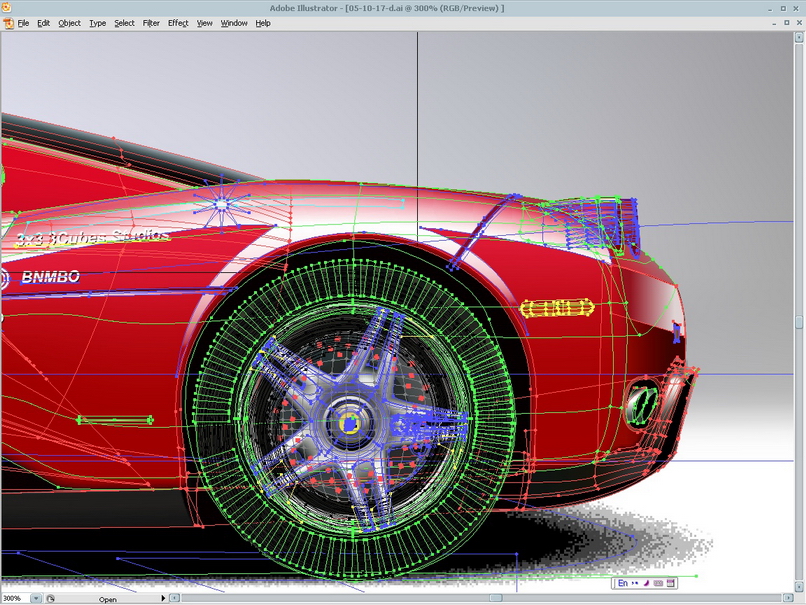Screen dimensions: 806x605
Task: Expand the status bar display options arrow
Action: pos(163,598)
